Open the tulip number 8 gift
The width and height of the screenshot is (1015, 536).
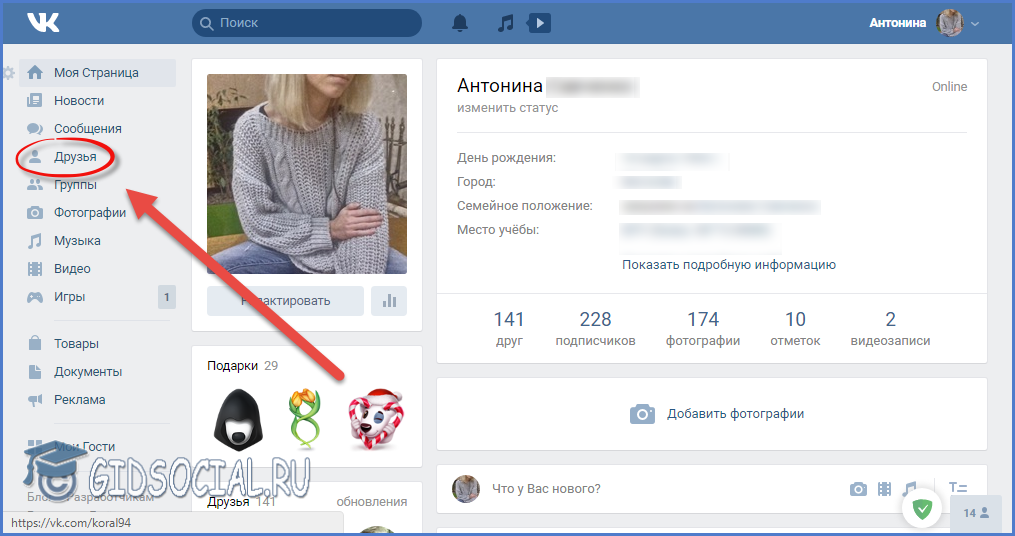[x=304, y=419]
